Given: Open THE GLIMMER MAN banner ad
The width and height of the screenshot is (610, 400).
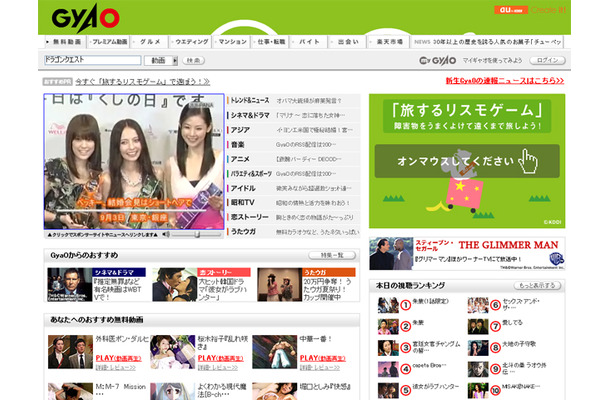Looking at the screenshot, I should tap(467, 254).
